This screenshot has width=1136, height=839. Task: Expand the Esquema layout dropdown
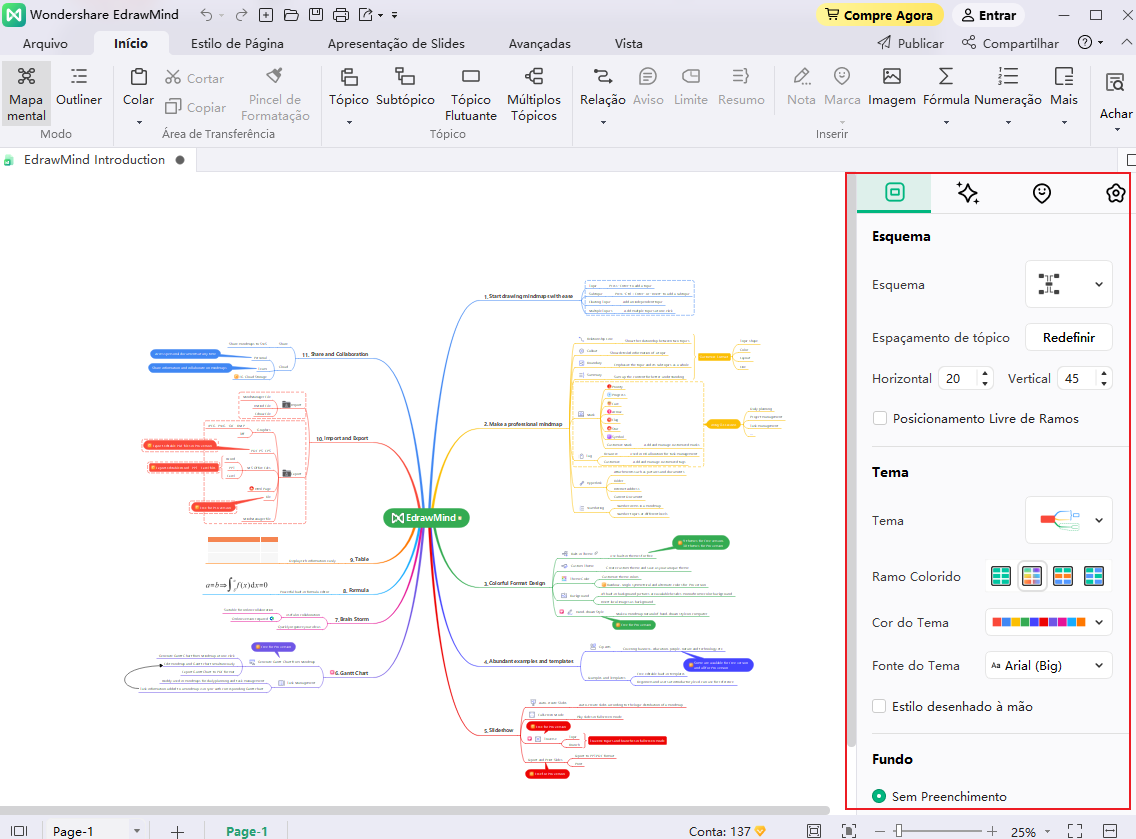click(1068, 285)
